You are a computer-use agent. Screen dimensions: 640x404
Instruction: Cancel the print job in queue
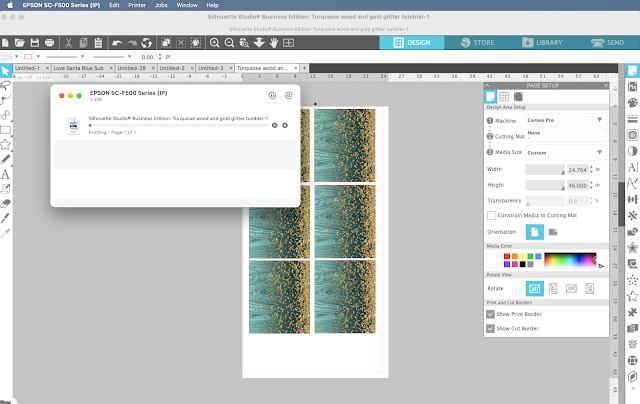[x=275, y=125]
